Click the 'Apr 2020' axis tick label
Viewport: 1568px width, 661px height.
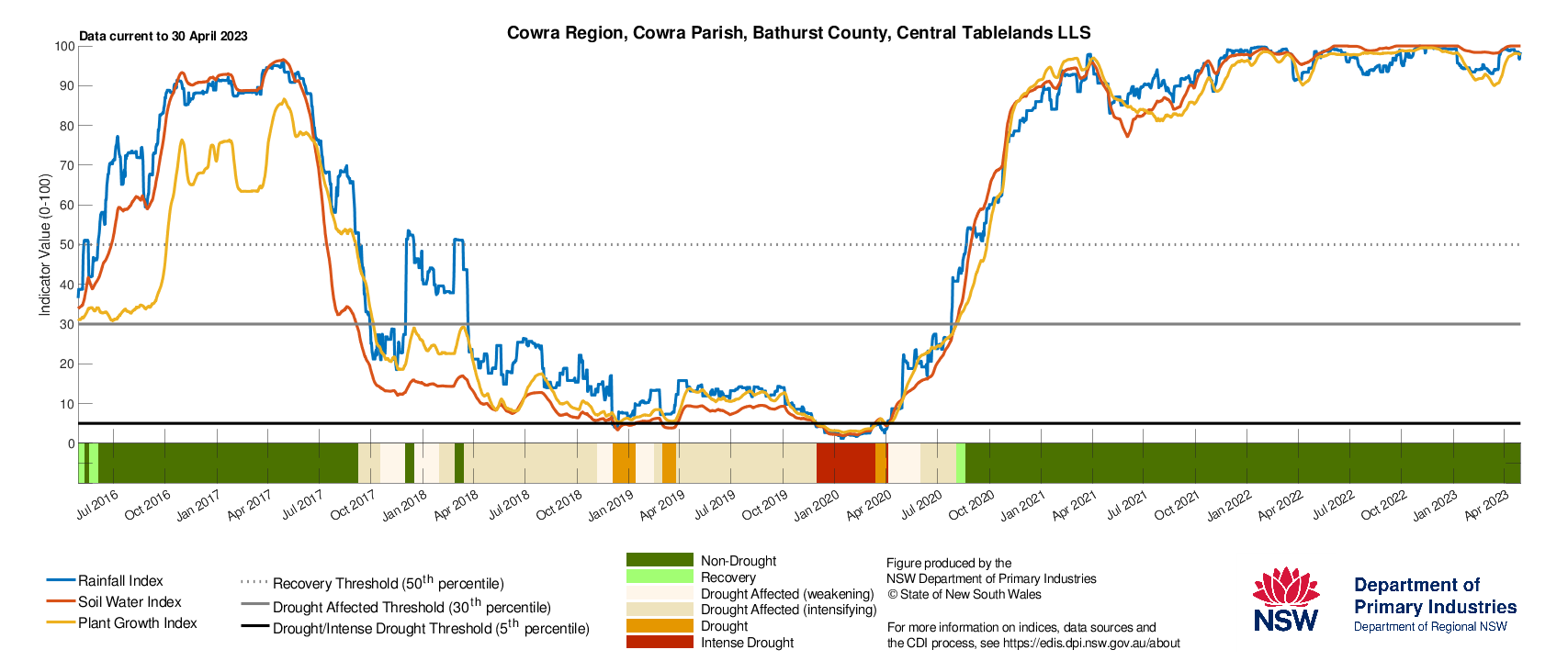869,505
